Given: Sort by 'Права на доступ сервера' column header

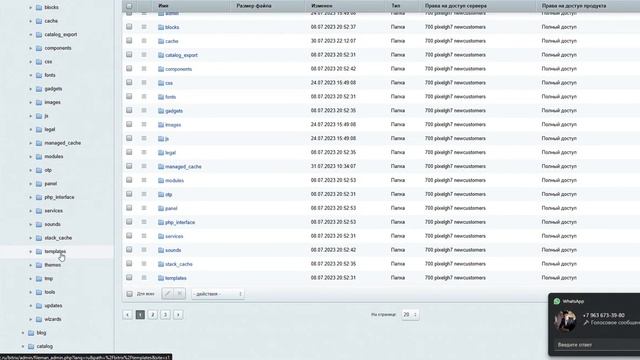Looking at the screenshot, I should (x=456, y=6).
